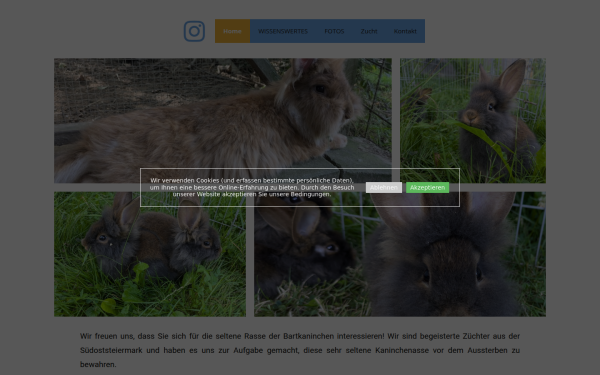Open the photo of the rabbit eating a leaf
The width and height of the screenshot is (600, 375).
coord(473,121)
